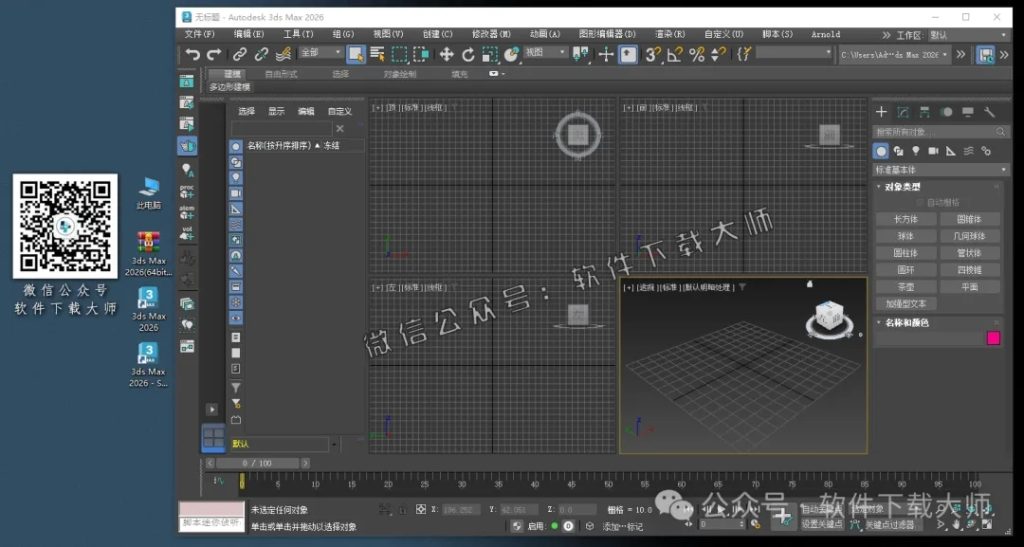Click the Undo arrow in main toolbar
Image resolution: width=1024 pixels, height=547 pixels.
pyautogui.click(x=192, y=55)
